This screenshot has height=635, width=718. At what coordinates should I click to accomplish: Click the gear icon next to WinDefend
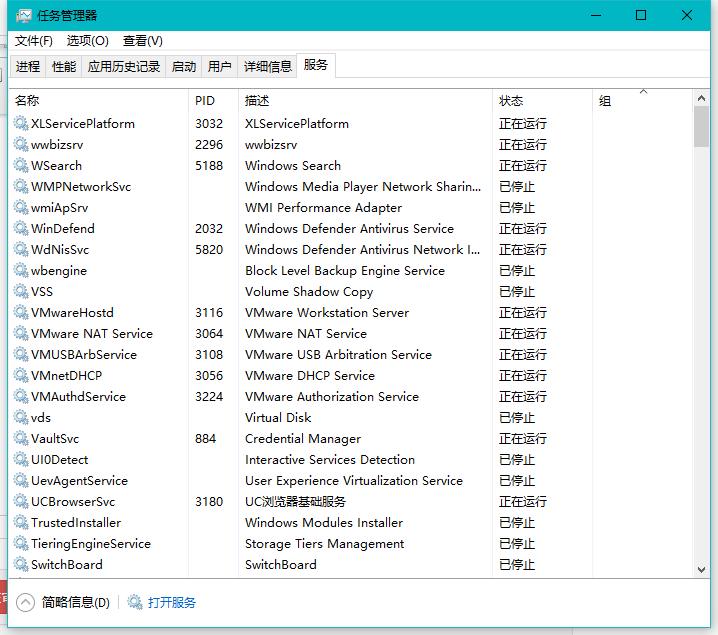click(x=21, y=229)
